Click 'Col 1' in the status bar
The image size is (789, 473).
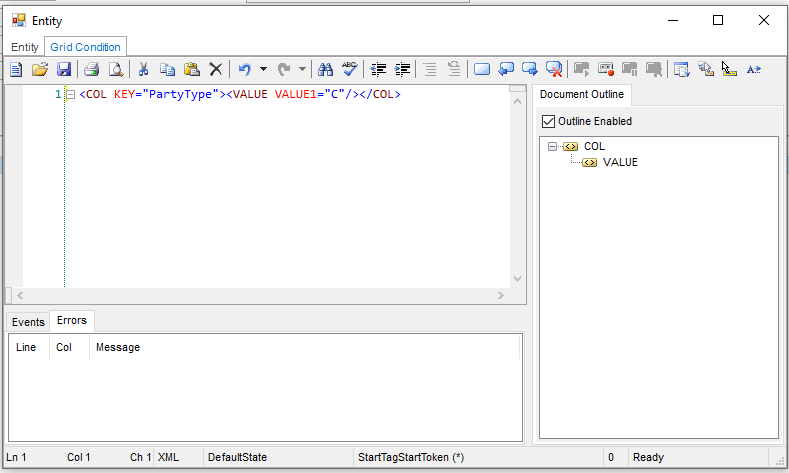78,457
